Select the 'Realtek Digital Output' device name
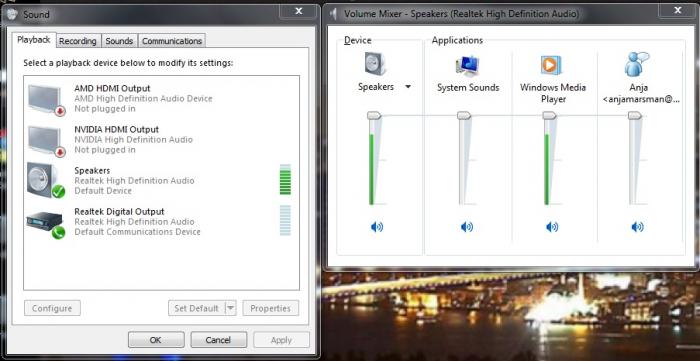700x361 pixels. click(x=119, y=212)
